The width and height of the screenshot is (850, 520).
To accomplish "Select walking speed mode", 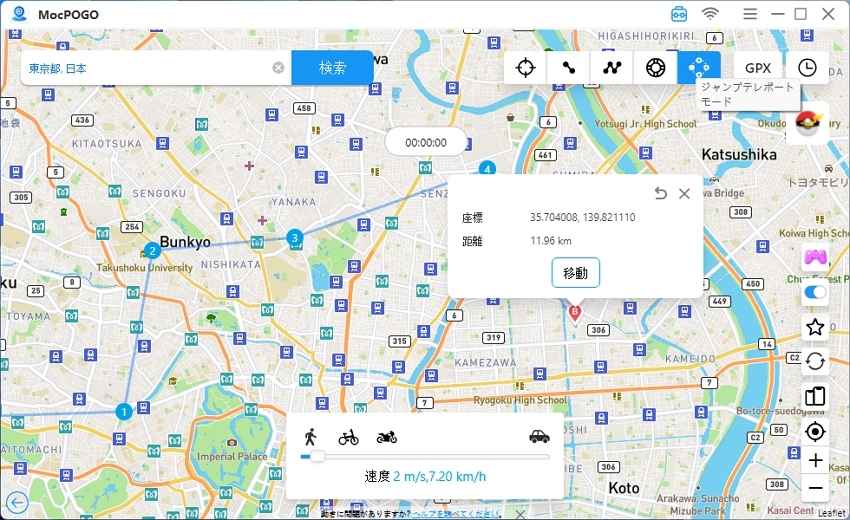I will click(x=311, y=436).
